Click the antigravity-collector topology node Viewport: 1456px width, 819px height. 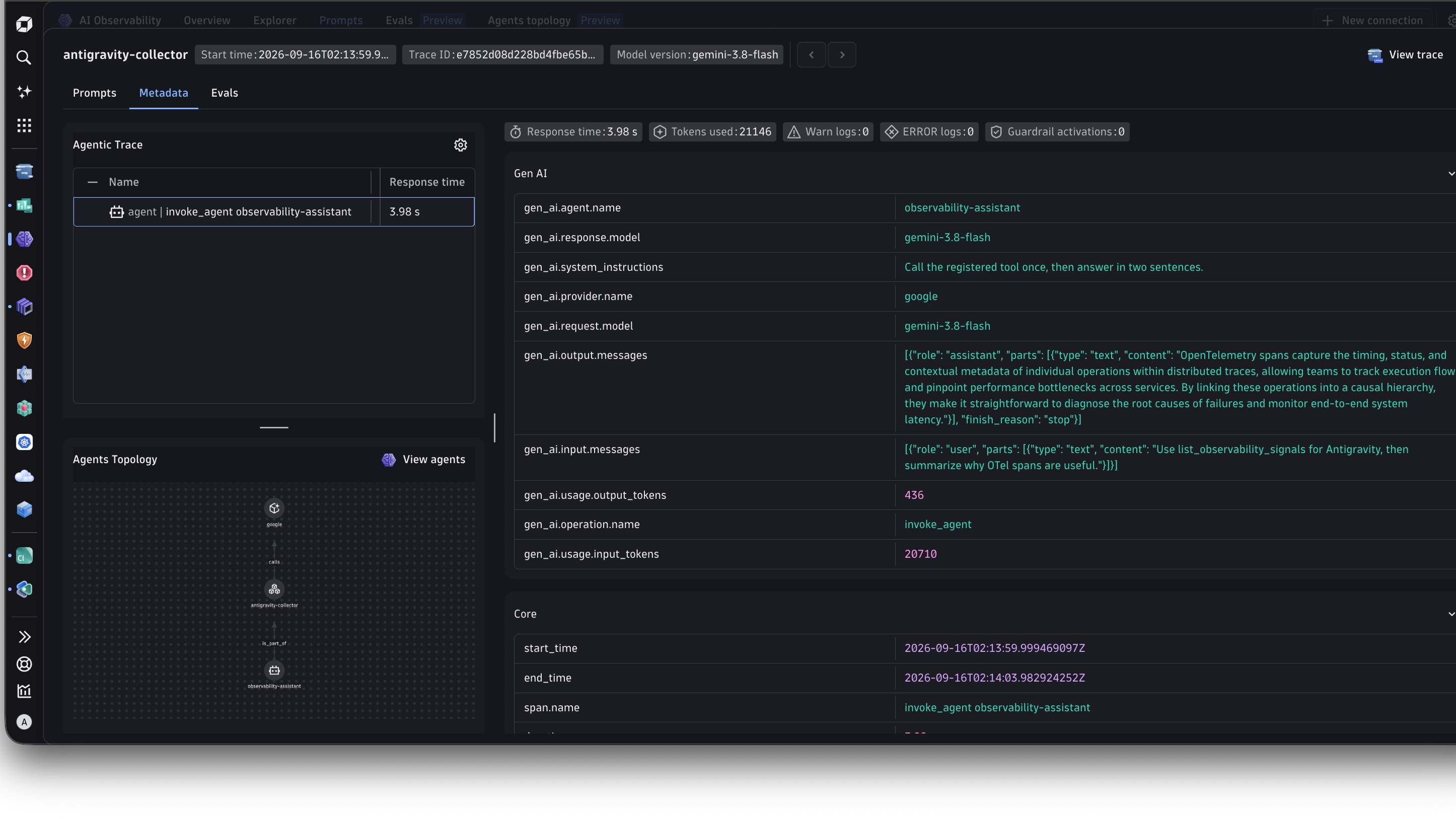274,589
